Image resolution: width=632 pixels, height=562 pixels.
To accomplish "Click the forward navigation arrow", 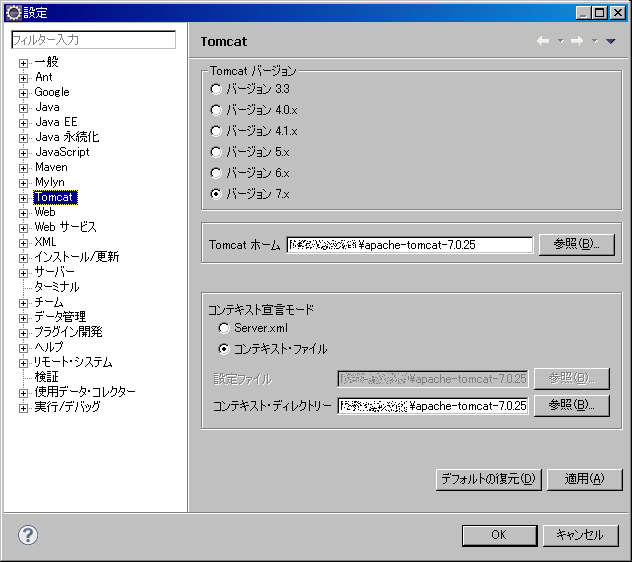I will click(x=577, y=41).
